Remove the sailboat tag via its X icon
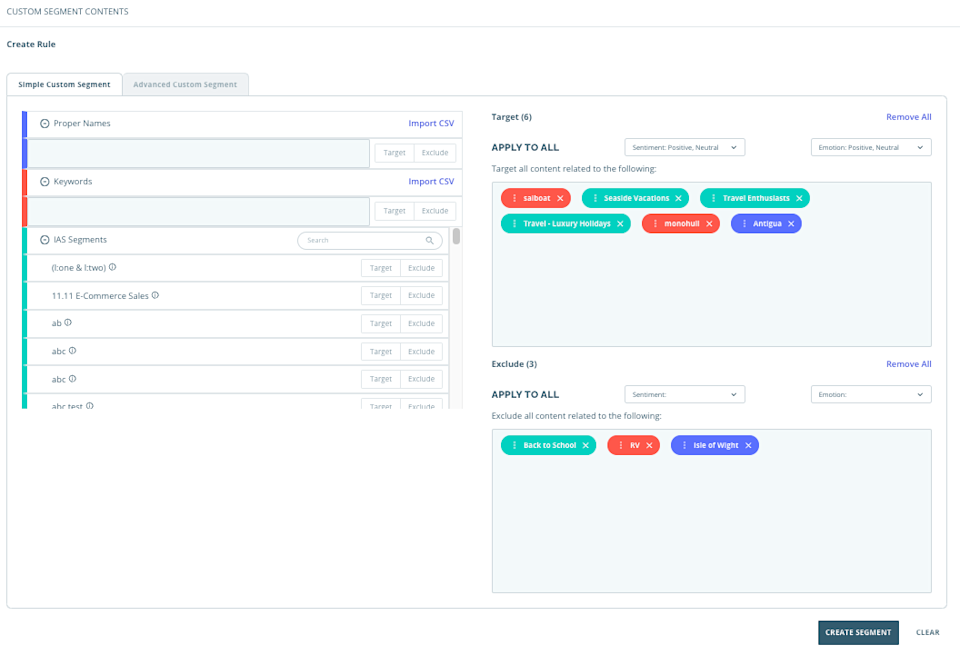This screenshot has height=655, width=960. point(558,198)
